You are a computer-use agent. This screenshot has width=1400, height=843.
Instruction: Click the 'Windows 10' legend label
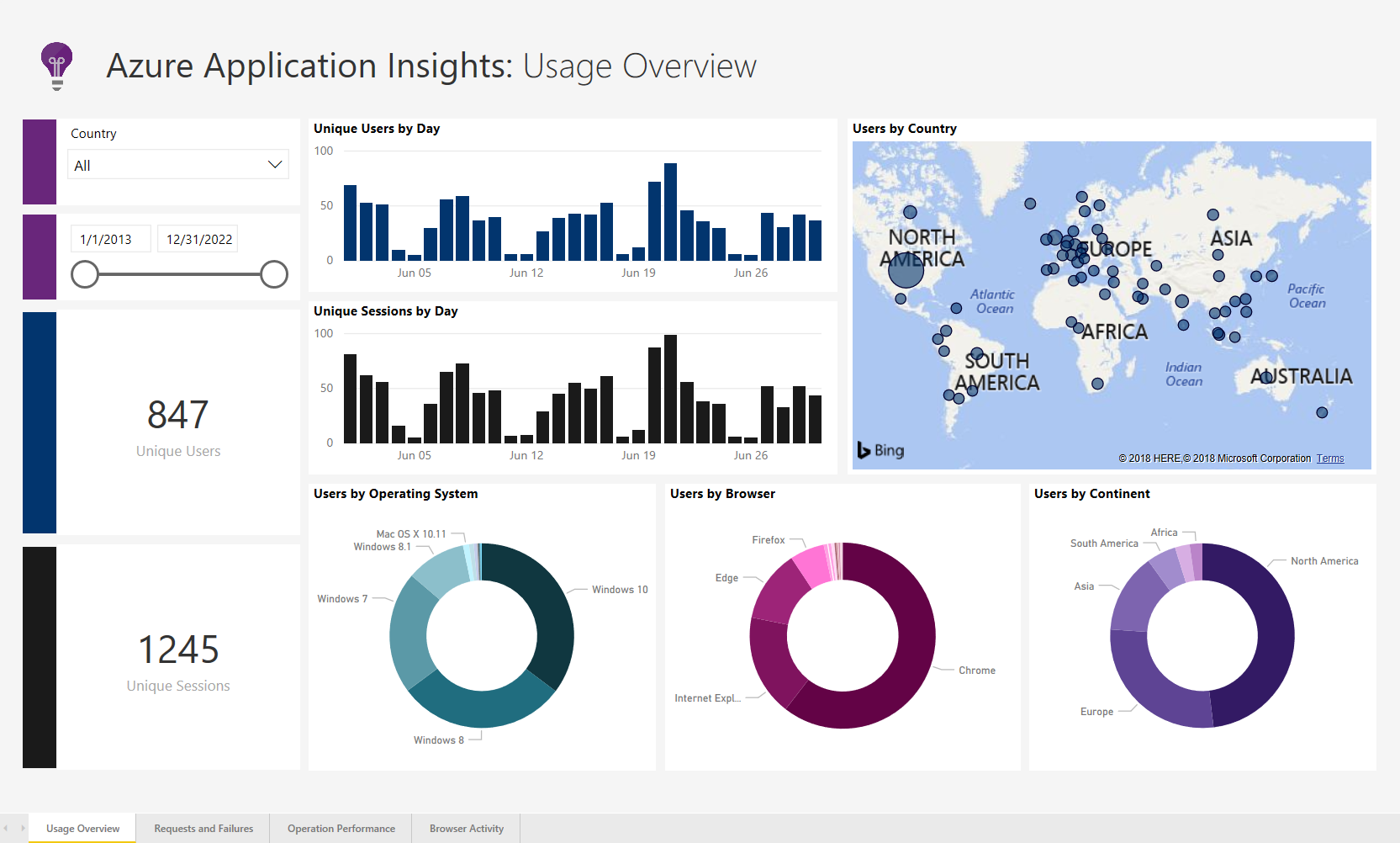tap(620, 590)
